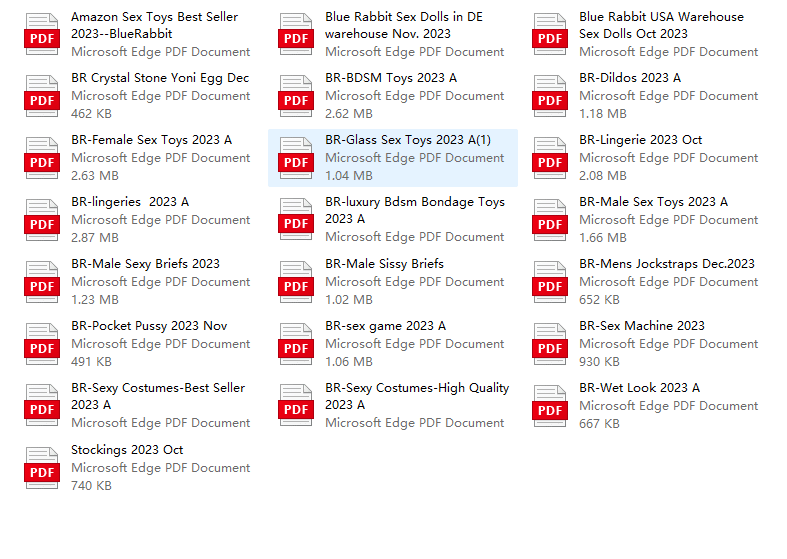The image size is (787, 559).
Task: Click size '1.66 MB' under BR-Male Sex Toys
Action: pyautogui.click(x=603, y=238)
